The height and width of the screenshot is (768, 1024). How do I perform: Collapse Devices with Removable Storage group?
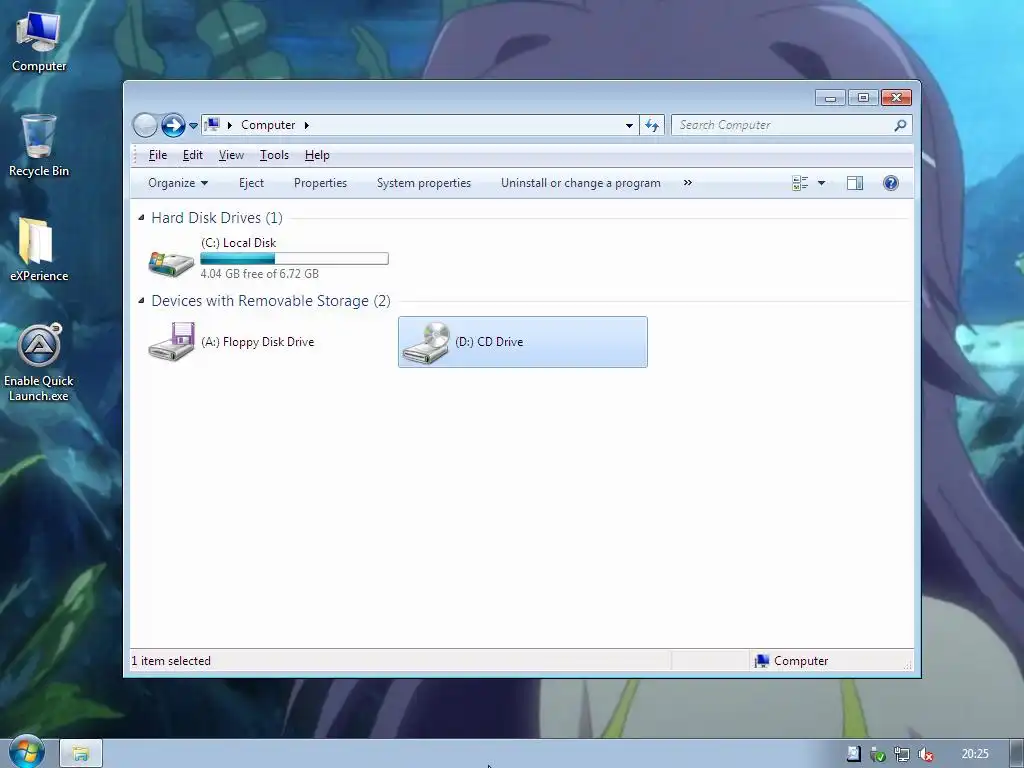click(141, 300)
